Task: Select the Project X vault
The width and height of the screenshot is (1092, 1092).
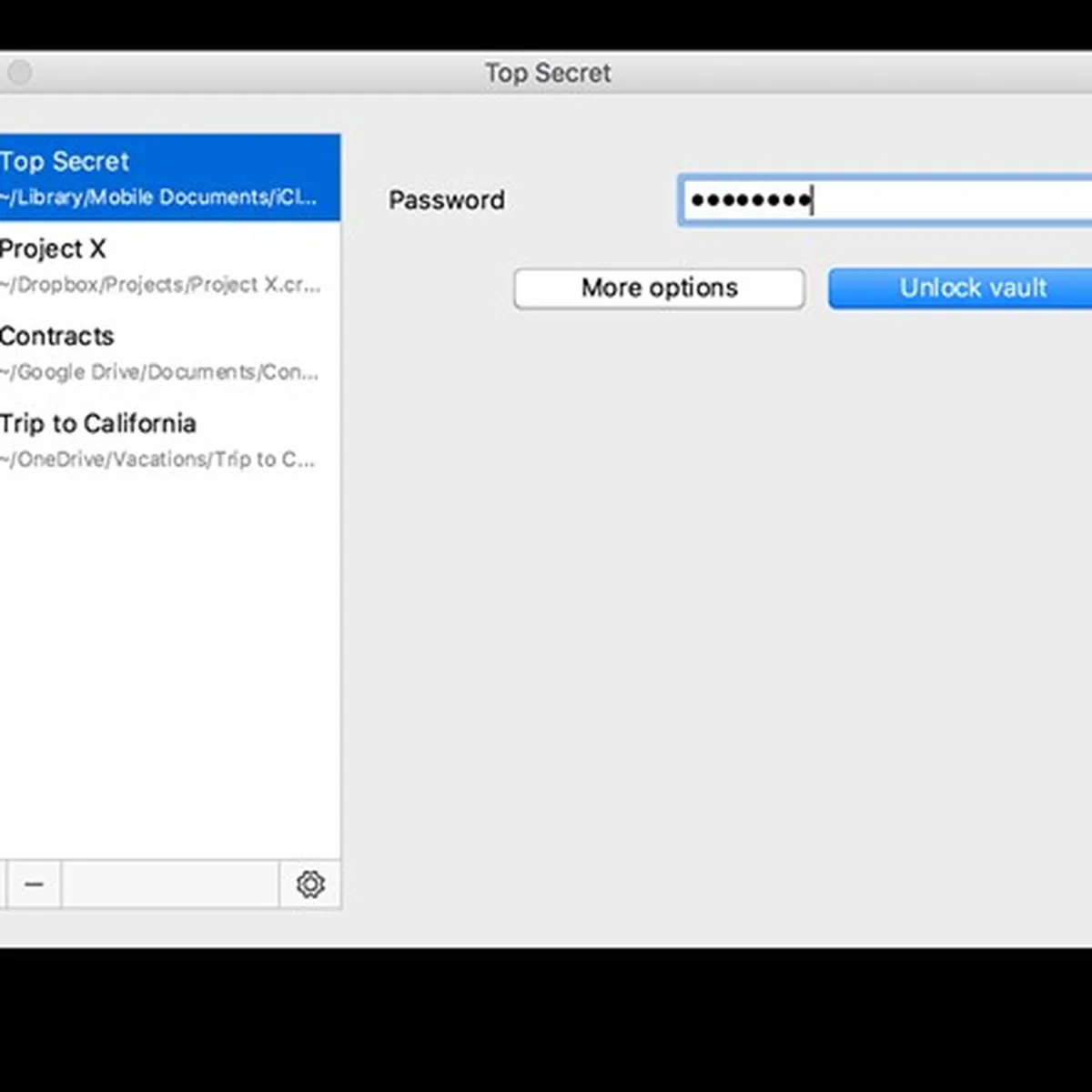Action: pos(53,248)
